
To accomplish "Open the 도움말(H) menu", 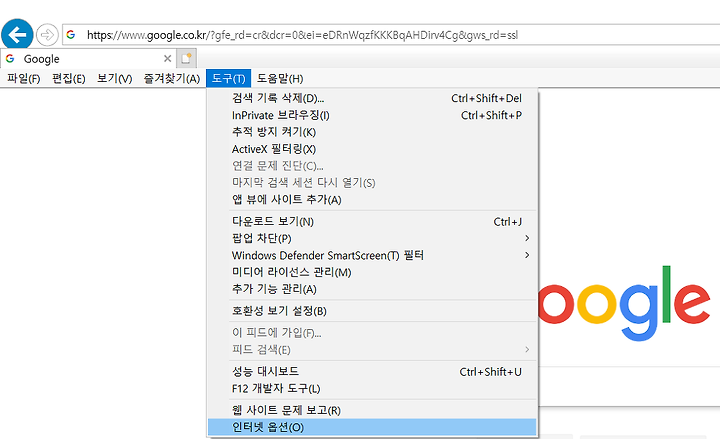I will [x=280, y=79].
